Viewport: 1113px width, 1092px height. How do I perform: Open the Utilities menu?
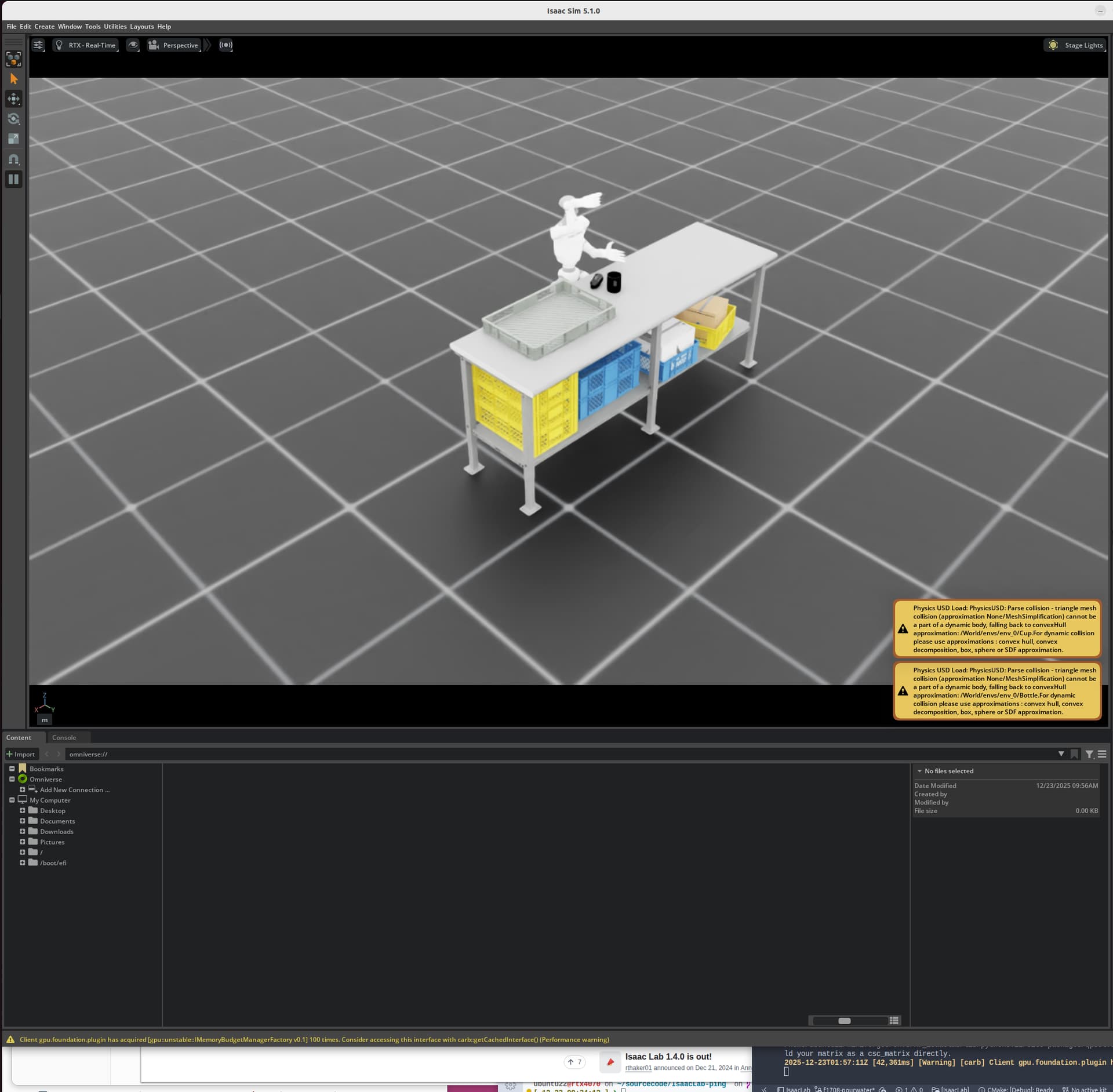tap(115, 27)
